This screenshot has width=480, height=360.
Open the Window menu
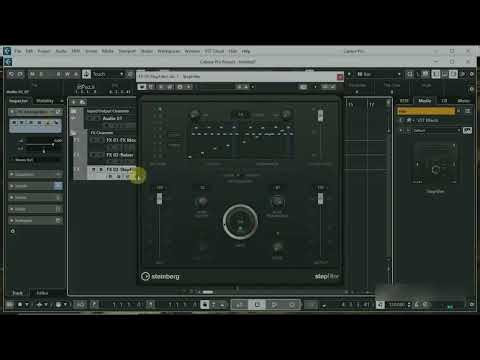[x=192, y=51]
